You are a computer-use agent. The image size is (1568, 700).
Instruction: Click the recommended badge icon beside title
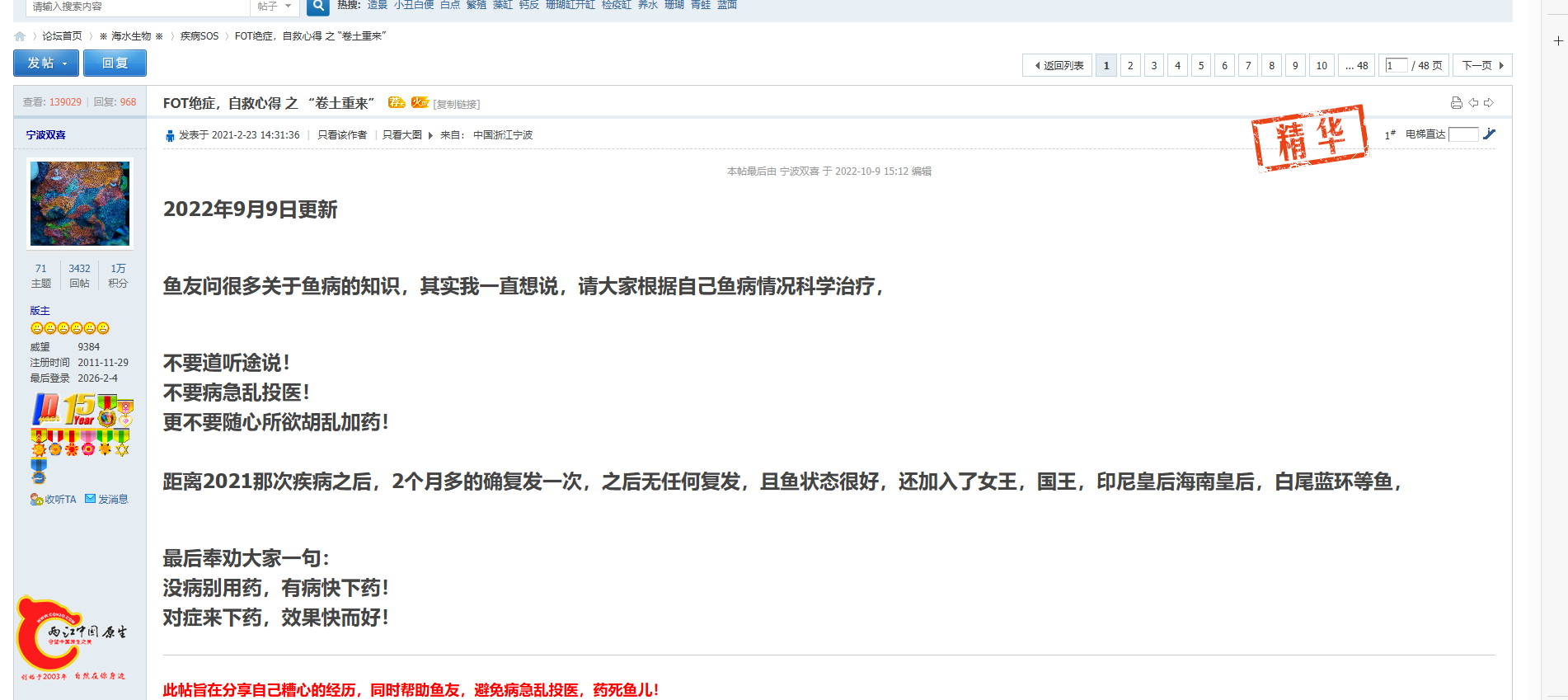tap(397, 102)
